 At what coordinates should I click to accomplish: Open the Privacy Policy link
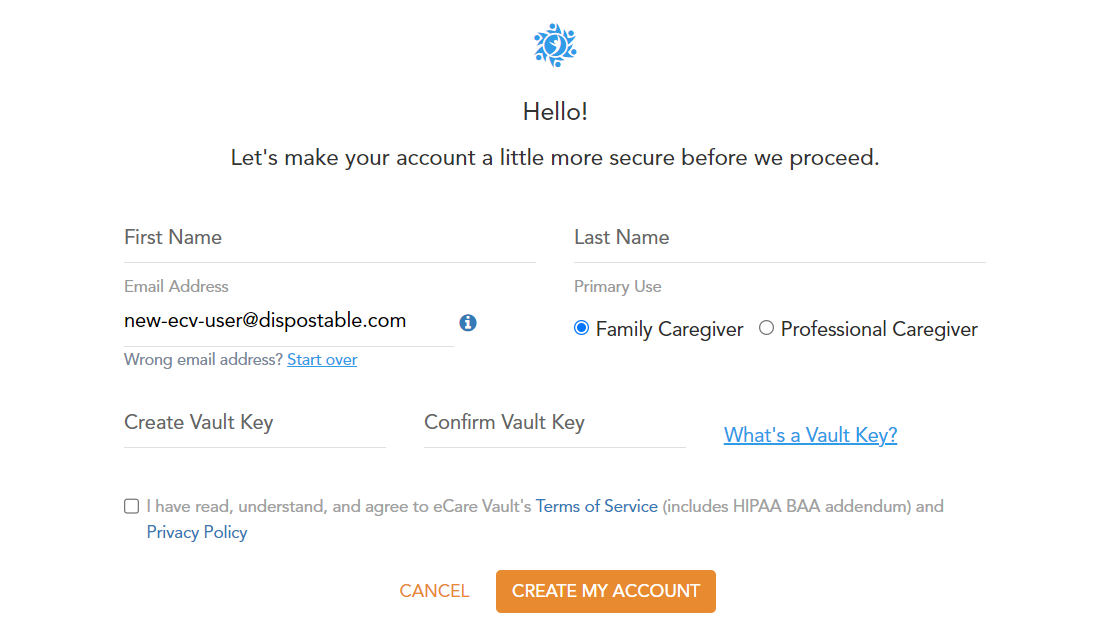click(197, 532)
